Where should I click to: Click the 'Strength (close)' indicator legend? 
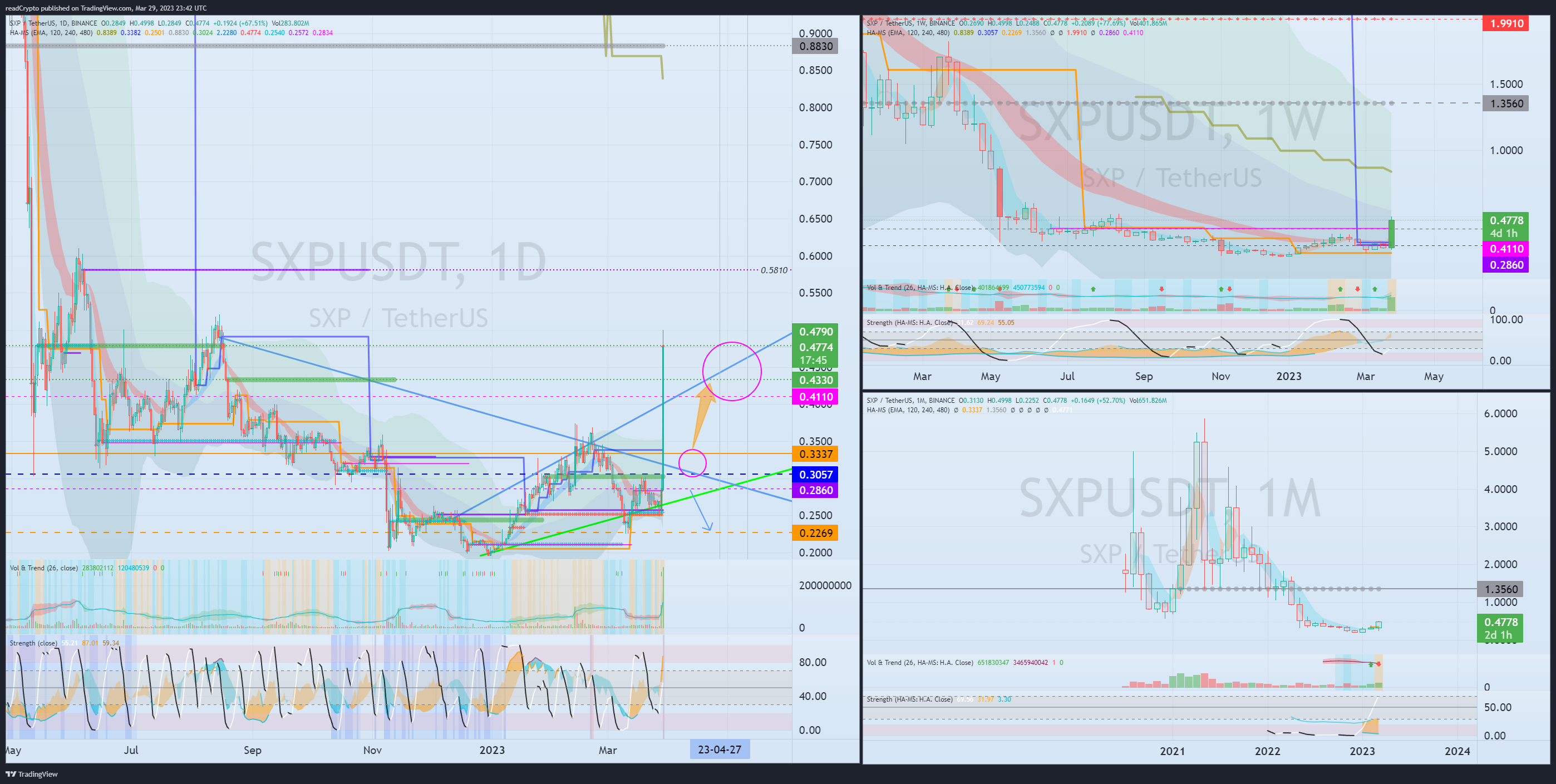pyautogui.click(x=33, y=643)
